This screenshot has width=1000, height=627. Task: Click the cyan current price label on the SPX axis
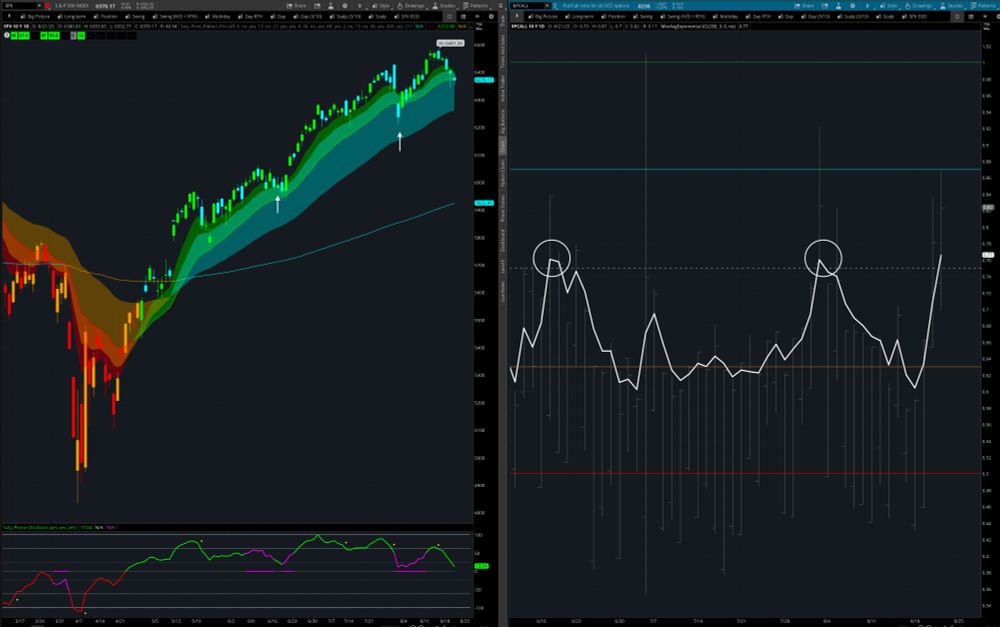pyautogui.click(x=484, y=80)
